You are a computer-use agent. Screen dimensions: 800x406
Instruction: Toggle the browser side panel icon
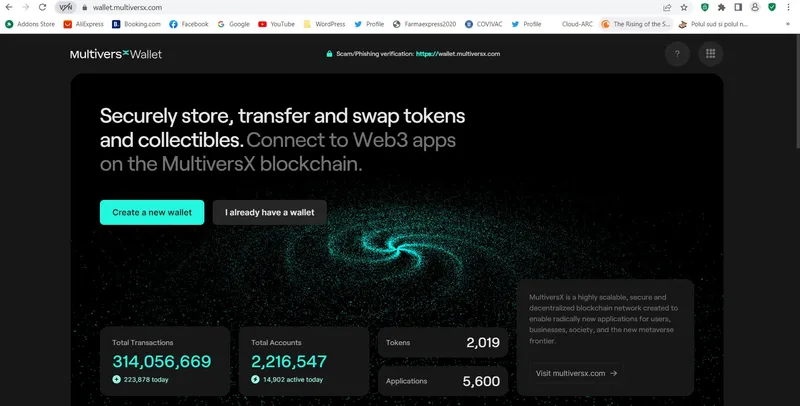coord(738,7)
